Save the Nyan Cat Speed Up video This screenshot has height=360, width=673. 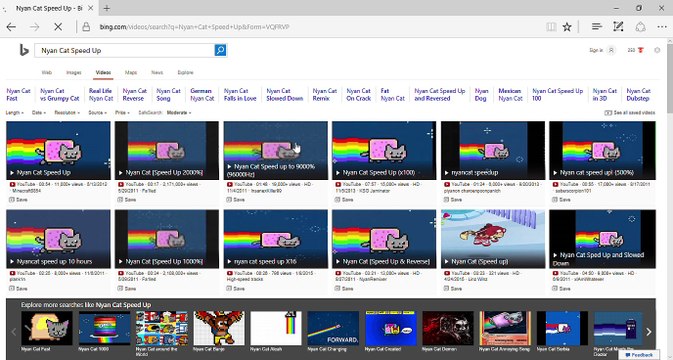coord(18,200)
